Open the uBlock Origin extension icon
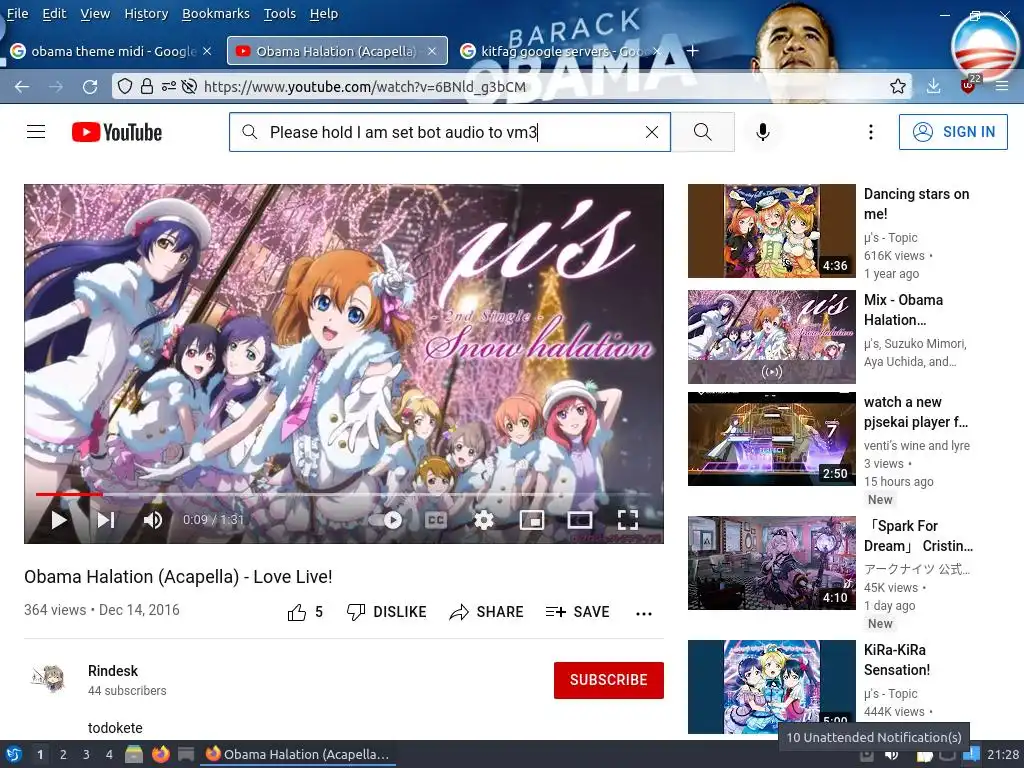Viewport: 1024px width, 768px height. [968, 86]
